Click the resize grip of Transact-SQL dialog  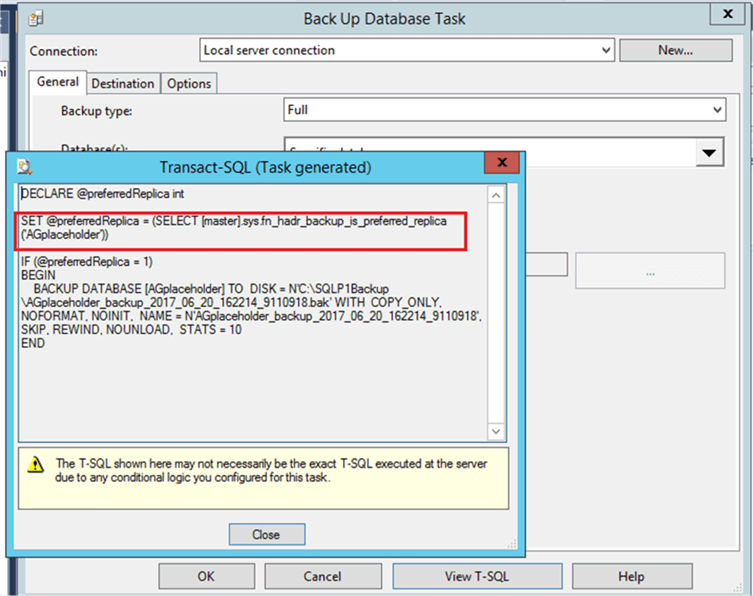tap(512, 544)
